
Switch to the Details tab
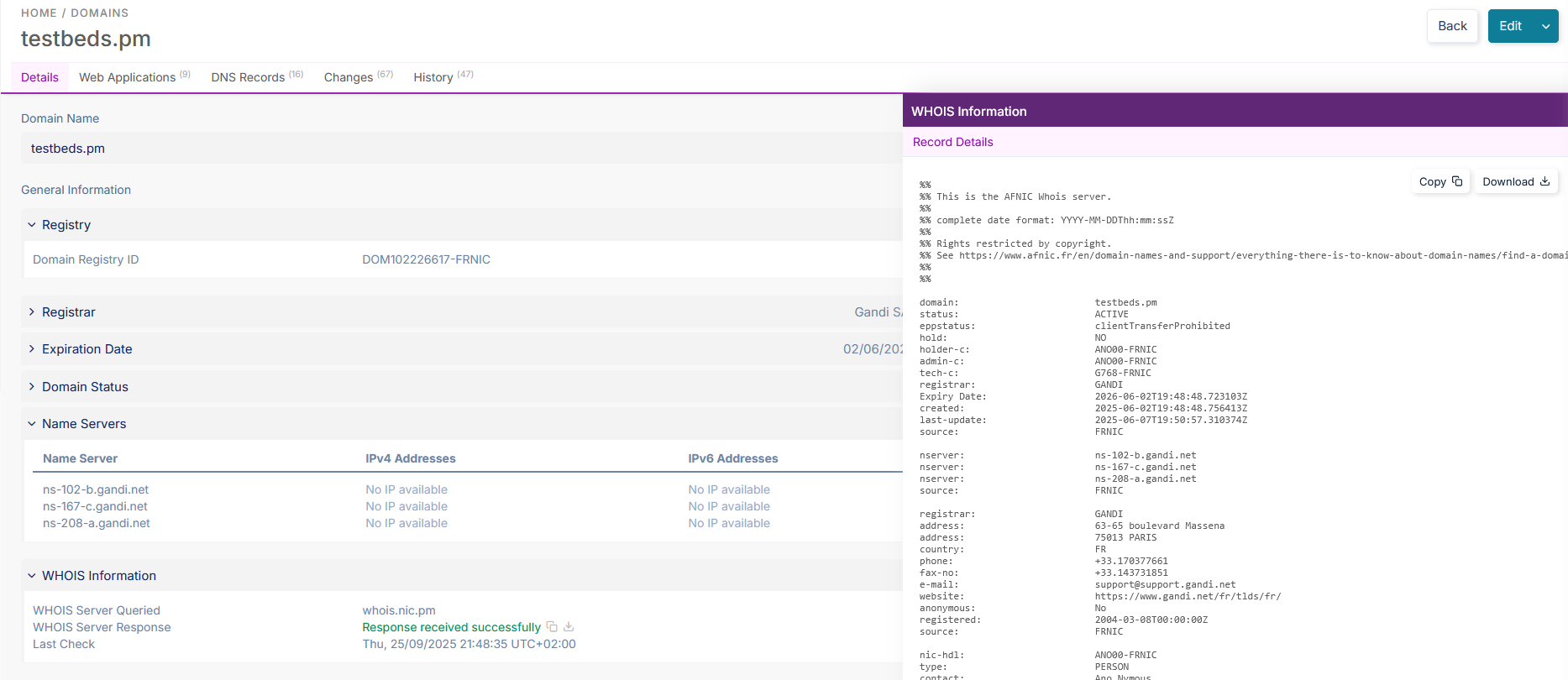click(x=39, y=77)
